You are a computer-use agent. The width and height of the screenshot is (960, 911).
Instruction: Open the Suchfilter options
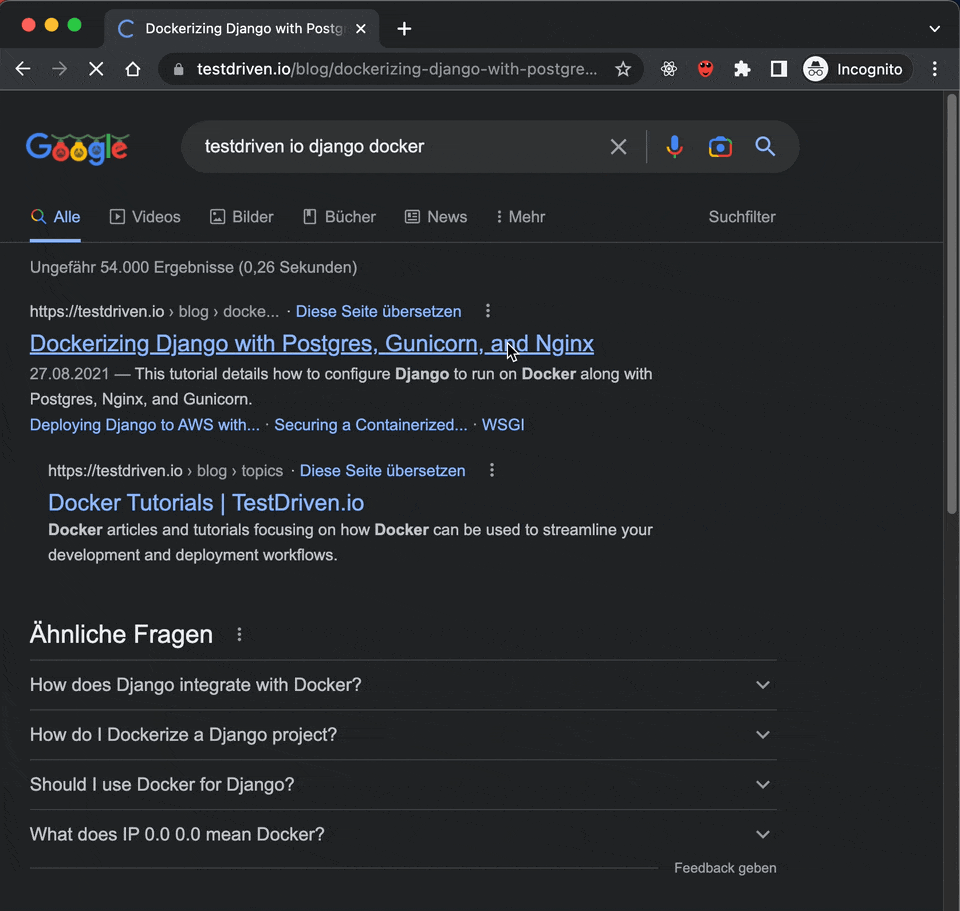[741, 217]
